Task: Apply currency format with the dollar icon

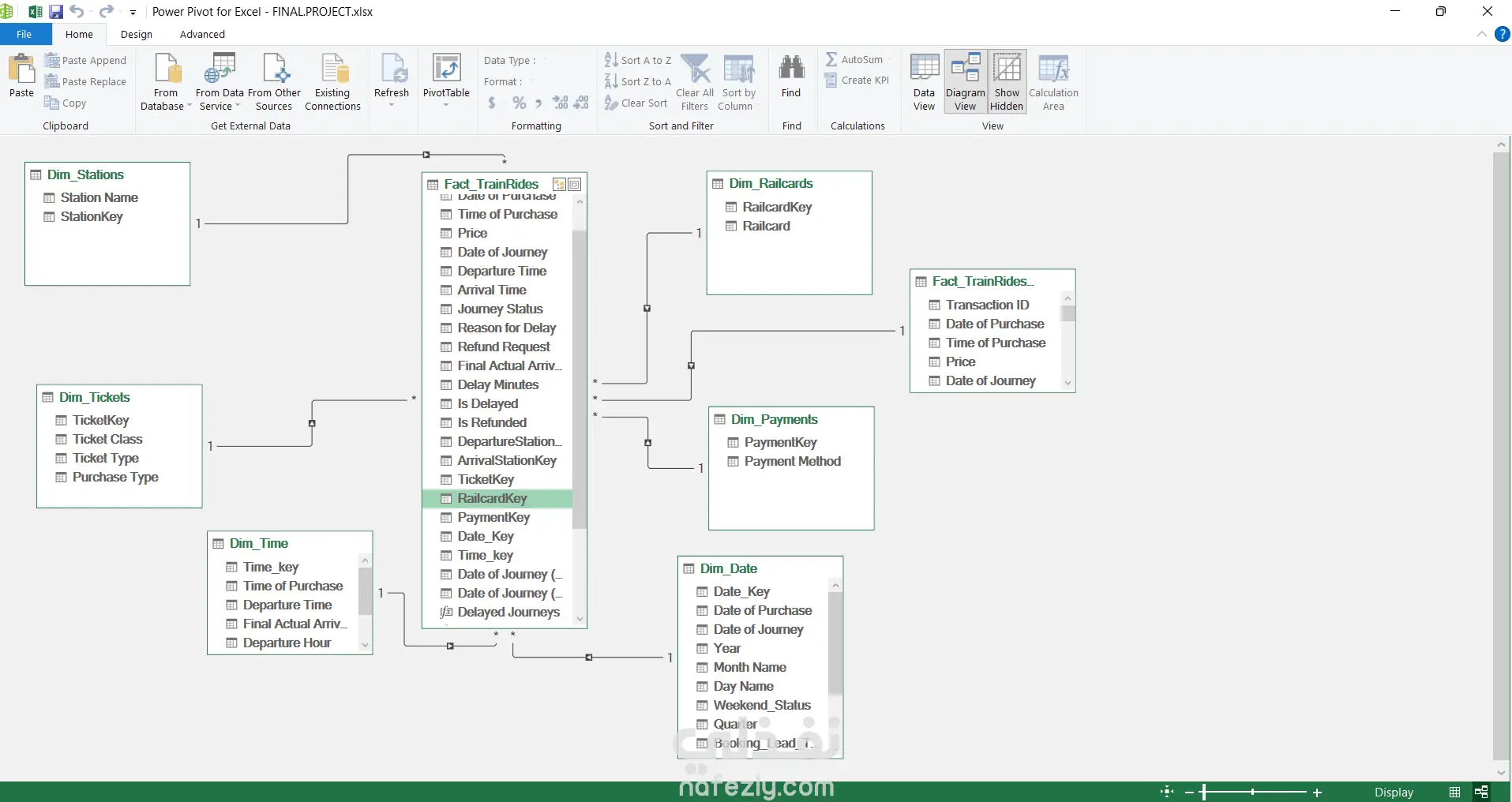Action: pos(492,103)
